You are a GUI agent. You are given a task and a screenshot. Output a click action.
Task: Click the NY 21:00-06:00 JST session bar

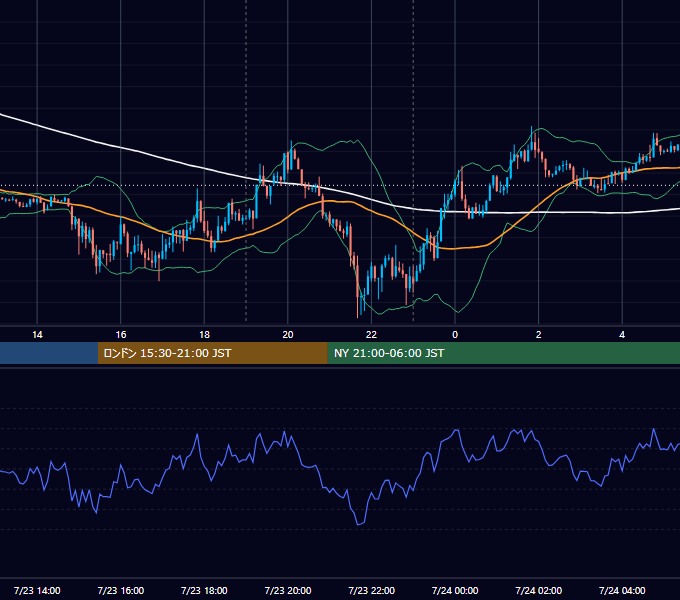[x=503, y=353]
